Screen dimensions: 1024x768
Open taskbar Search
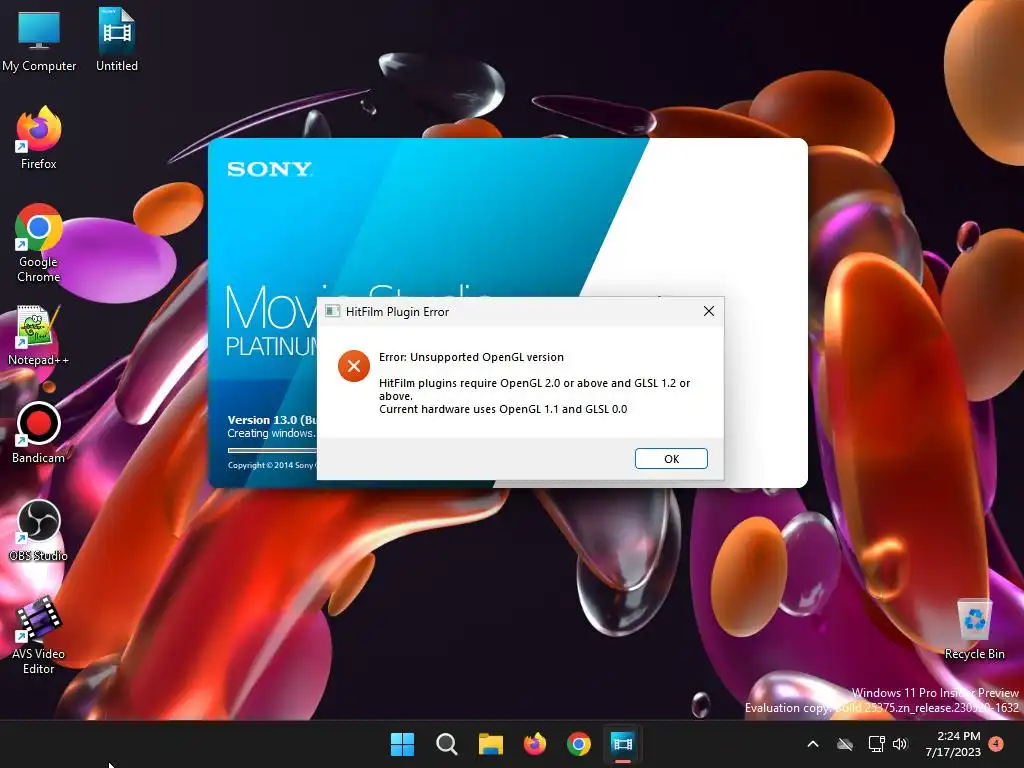point(447,744)
